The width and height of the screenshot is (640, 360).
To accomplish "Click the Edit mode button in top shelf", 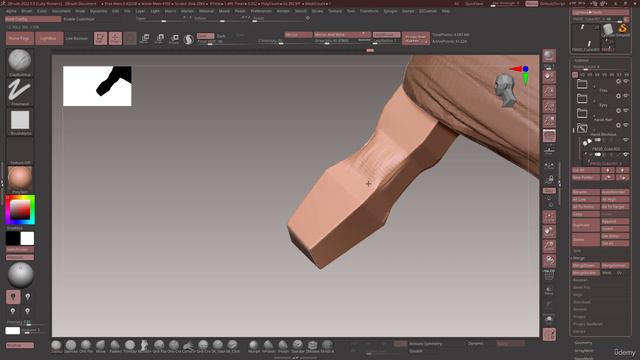I will [100, 38].
